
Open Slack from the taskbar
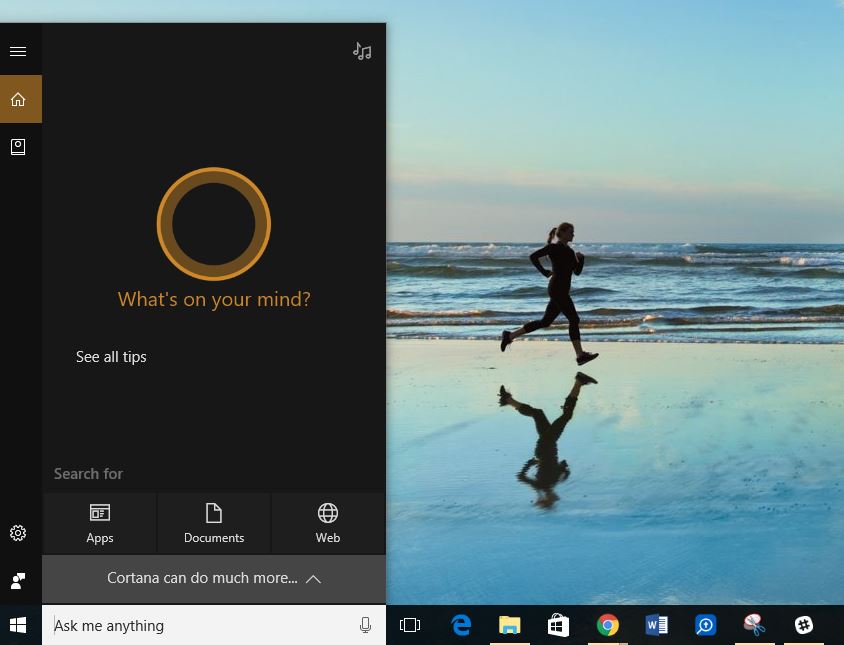point(804,625)
